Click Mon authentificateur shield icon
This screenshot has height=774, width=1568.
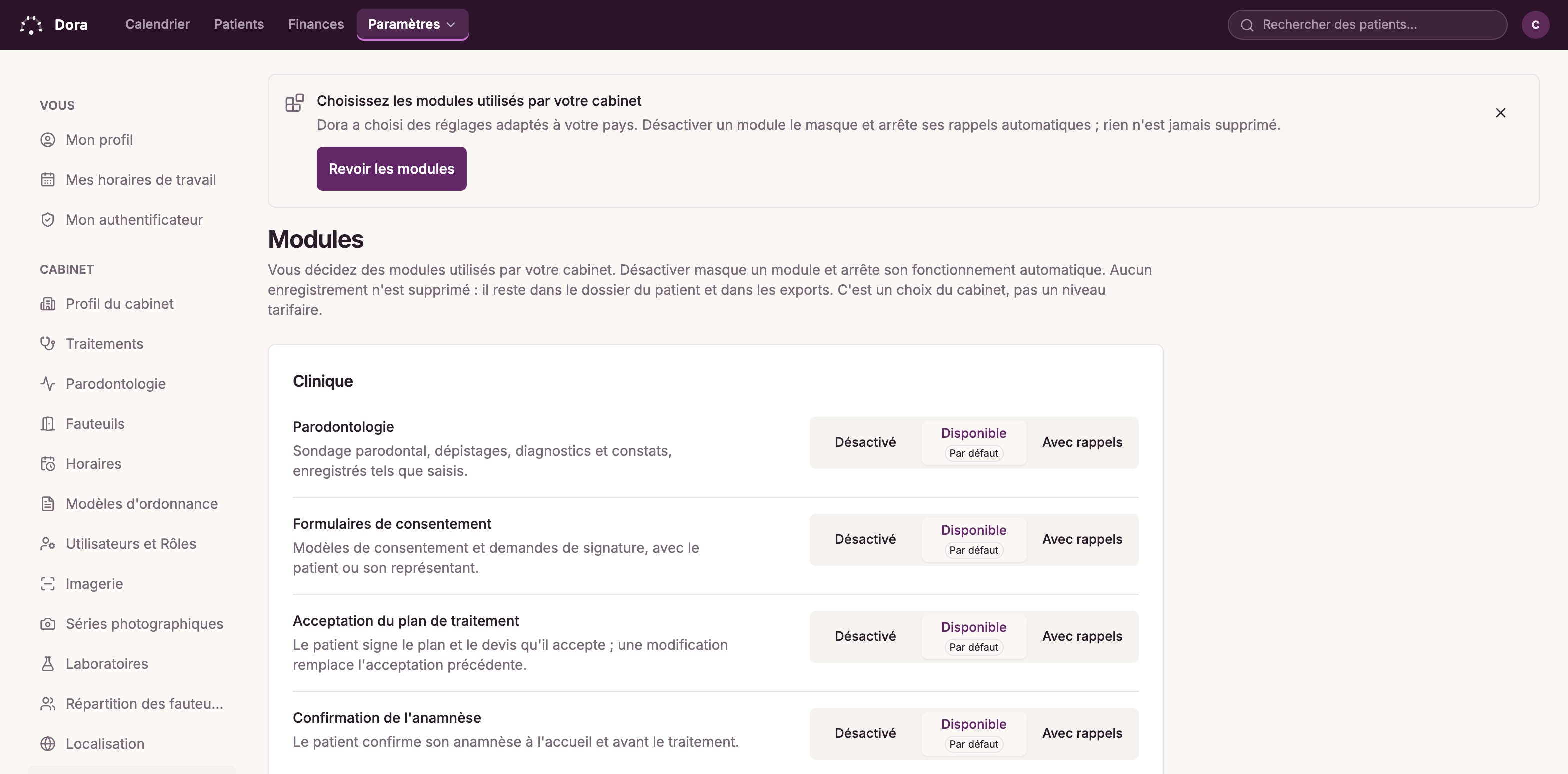pos(48,220)
